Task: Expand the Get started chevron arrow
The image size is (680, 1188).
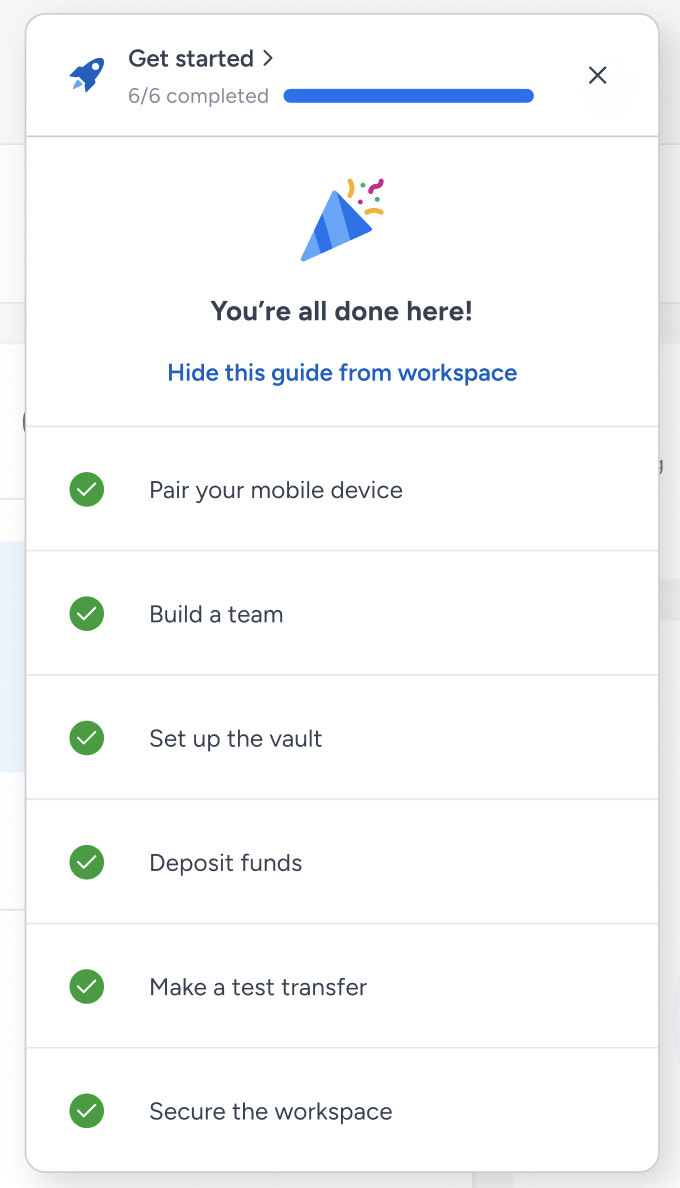Action: click(x=267, y=58)
